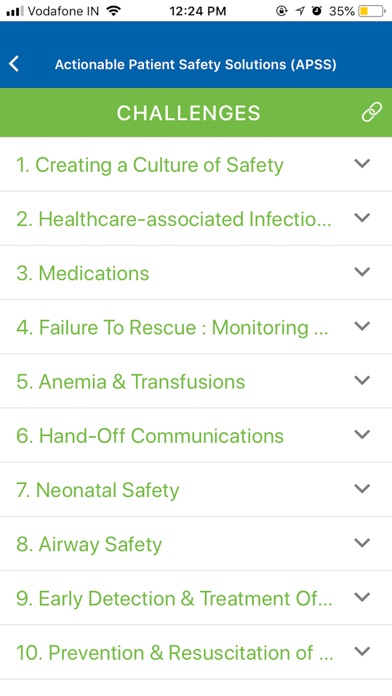Select Failure To Rescue : Monitoring item

[196, 327]
